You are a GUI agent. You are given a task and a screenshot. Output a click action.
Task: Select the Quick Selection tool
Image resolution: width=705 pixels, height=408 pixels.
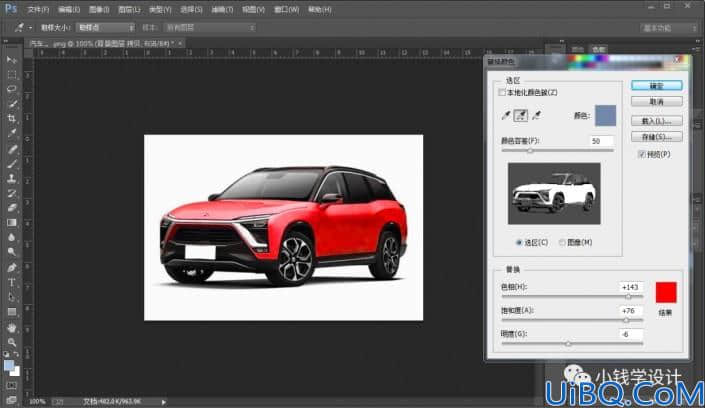point(12,104)
